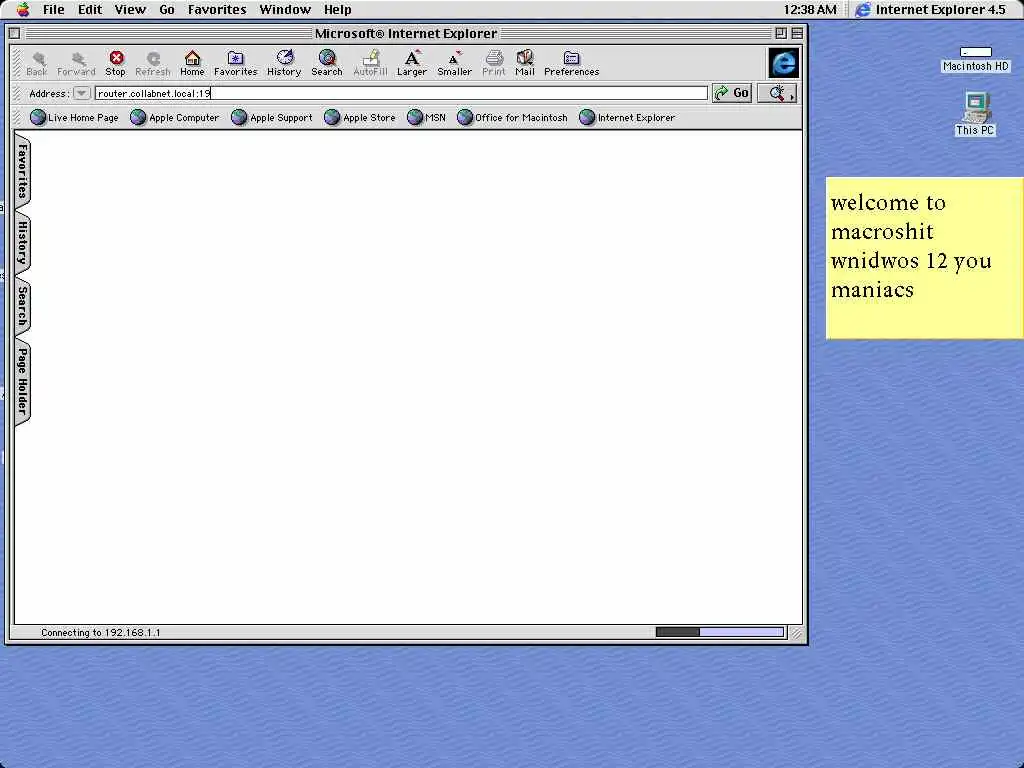Click the Internet Explorer logo animation
The height and width of the screenshot is (768, 1024).
[x=783, y=63]
